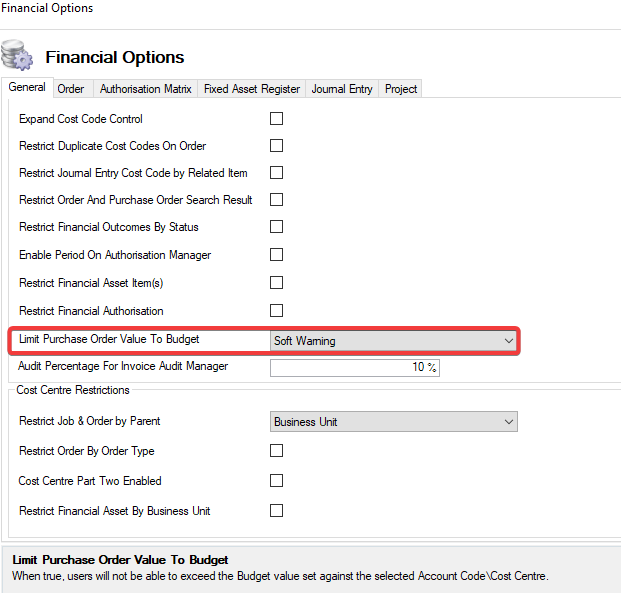Switch to the Order tab
The width and height of the screenshot is (621, 593).
(x=71, y=89)
